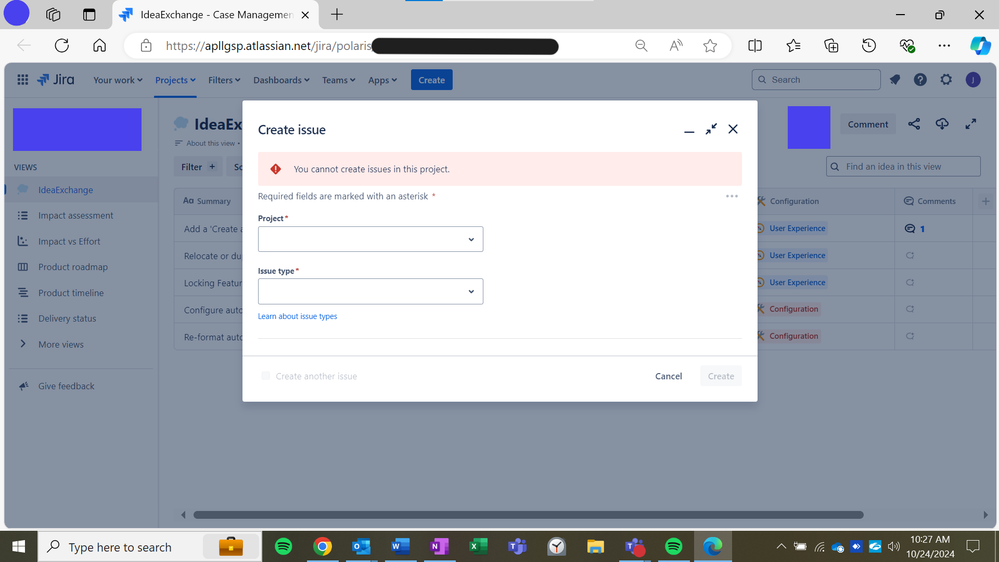
Task: Open the Jira app switcher grid icon
Action: pos(22,80)
